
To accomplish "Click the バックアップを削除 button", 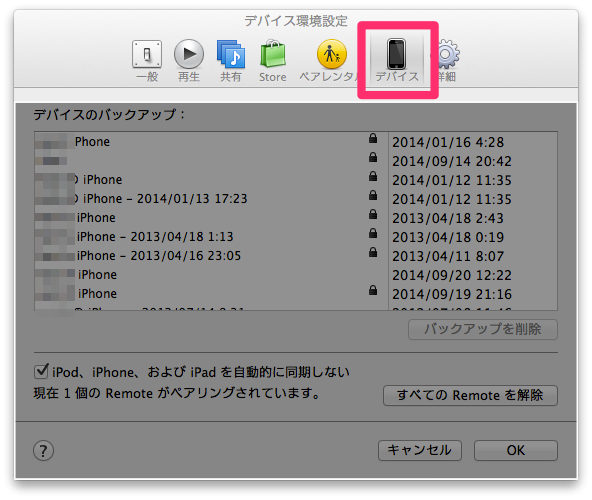I will (483, 329).
